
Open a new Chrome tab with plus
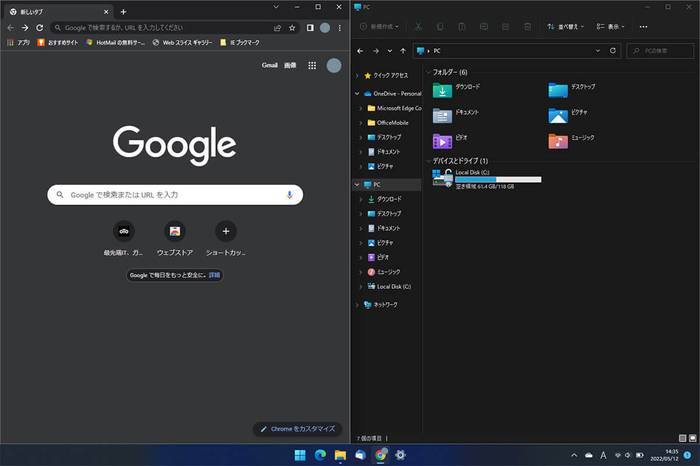124,12
